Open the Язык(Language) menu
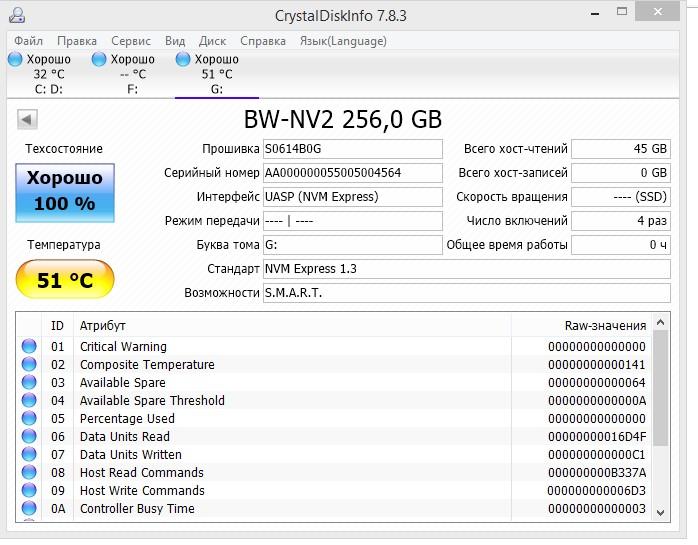 [x=342, y=41]
